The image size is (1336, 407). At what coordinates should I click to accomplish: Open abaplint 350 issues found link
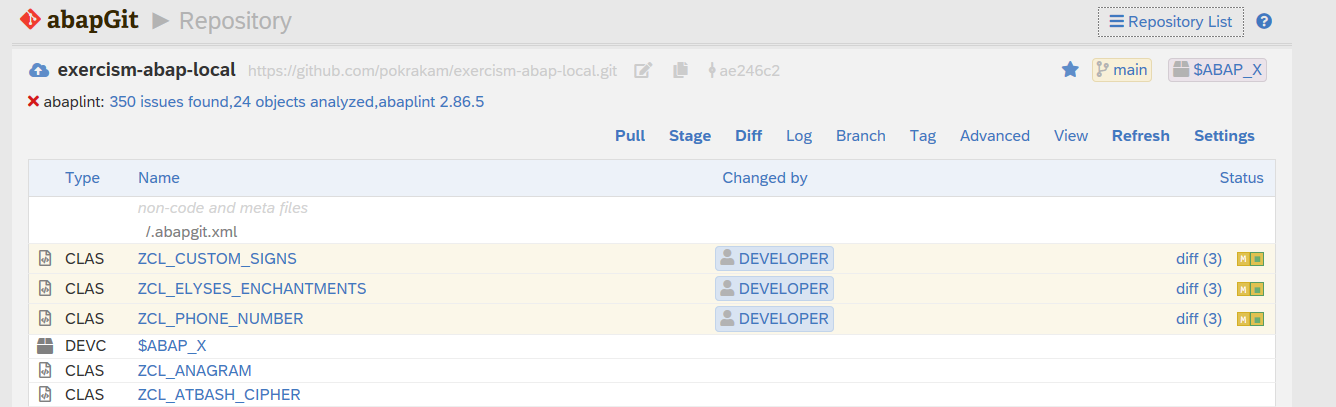coord(297,102)
